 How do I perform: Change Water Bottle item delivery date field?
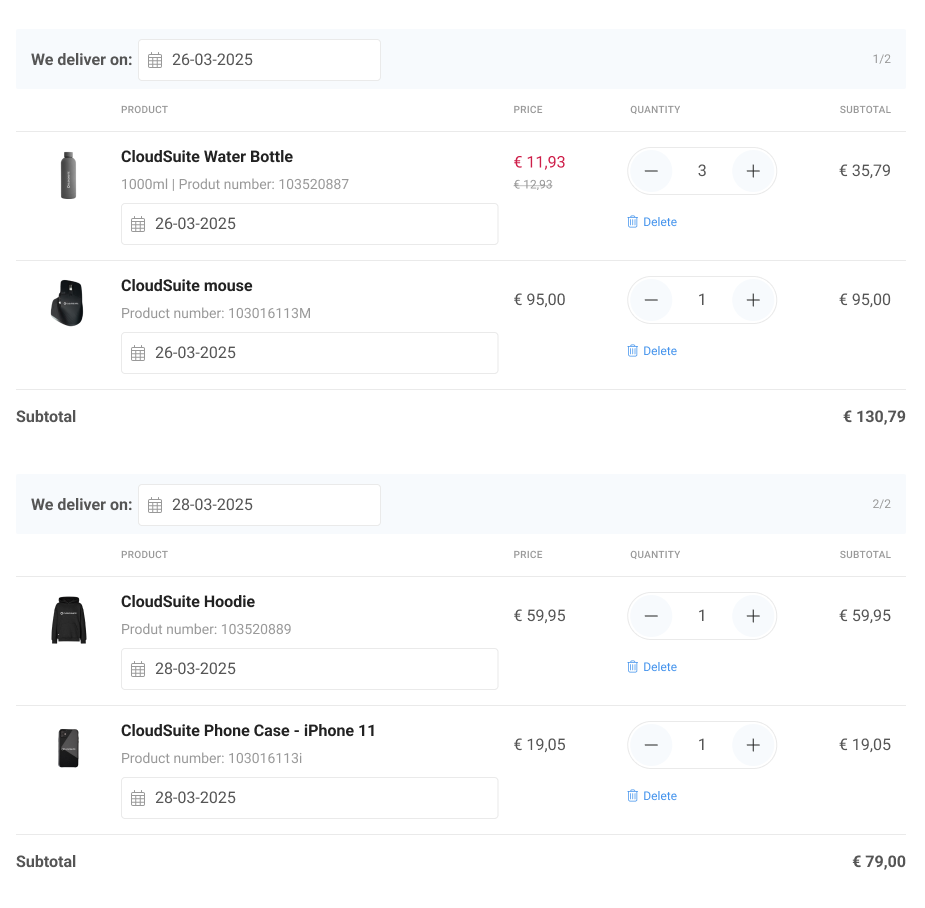[x=309, y=224]
